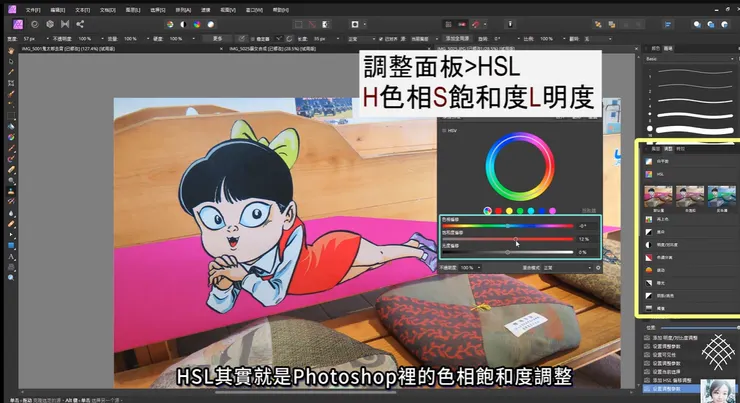740x403 pixels.
Task: Click the saturation shift slider handle
Action: point(516,239)
